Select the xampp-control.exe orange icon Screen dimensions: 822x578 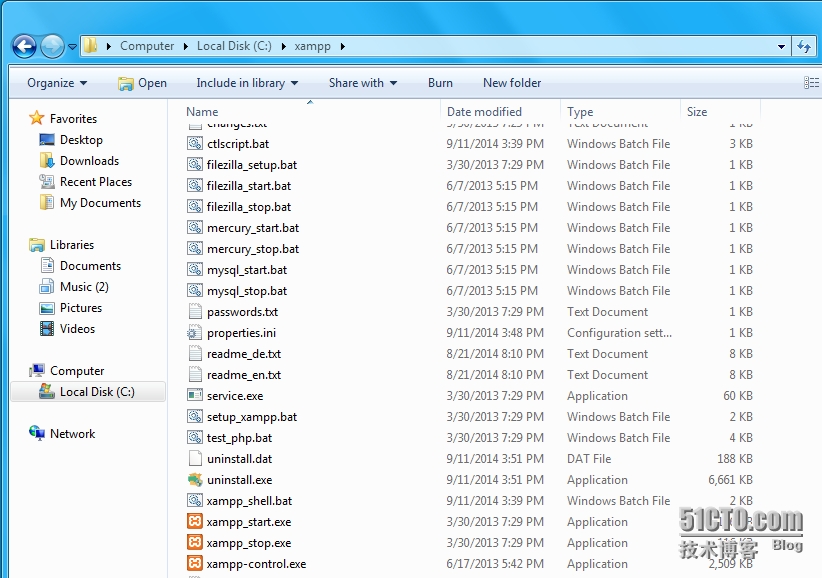(x=195, y=563)
